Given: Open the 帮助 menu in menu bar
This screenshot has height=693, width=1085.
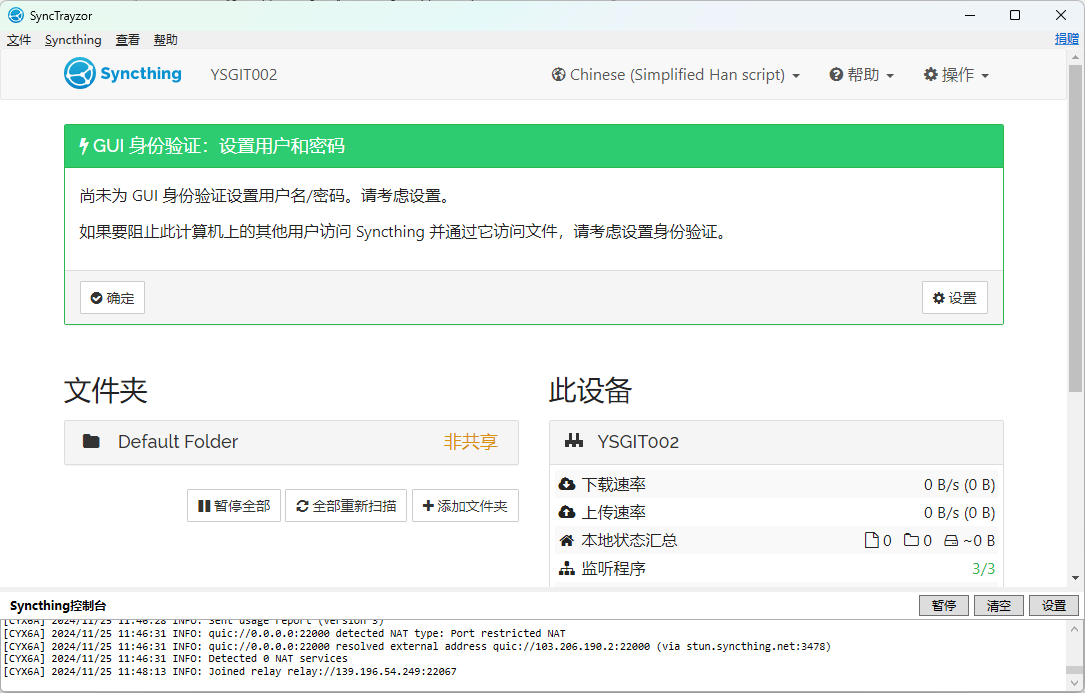Looking at the screenshot, I should tap(165, 40).
